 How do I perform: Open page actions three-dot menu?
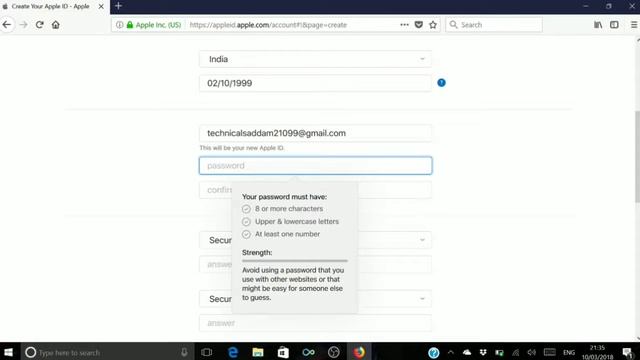(x=404, y=25)
